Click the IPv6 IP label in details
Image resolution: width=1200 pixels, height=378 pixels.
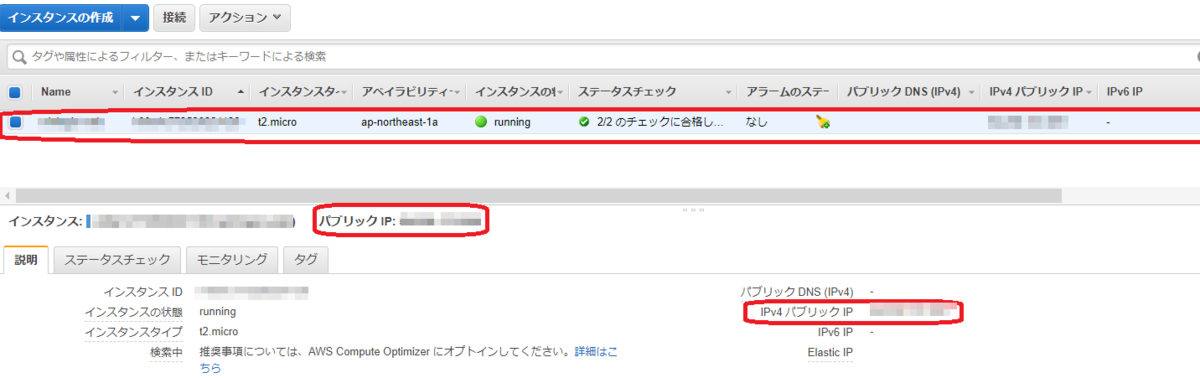[x=835, y=331]
